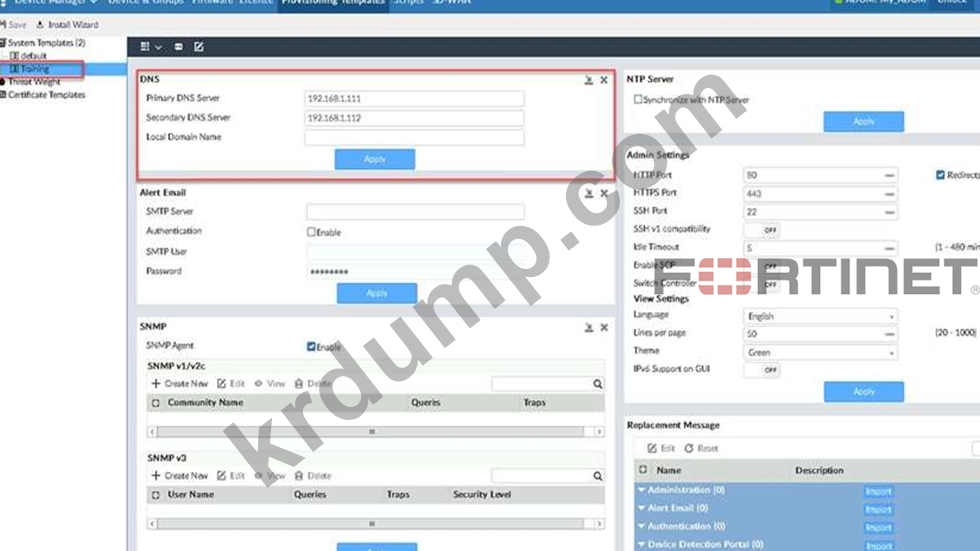Close the SNMP panel
The width and height of the screenshot is (980, 551).
604,327
